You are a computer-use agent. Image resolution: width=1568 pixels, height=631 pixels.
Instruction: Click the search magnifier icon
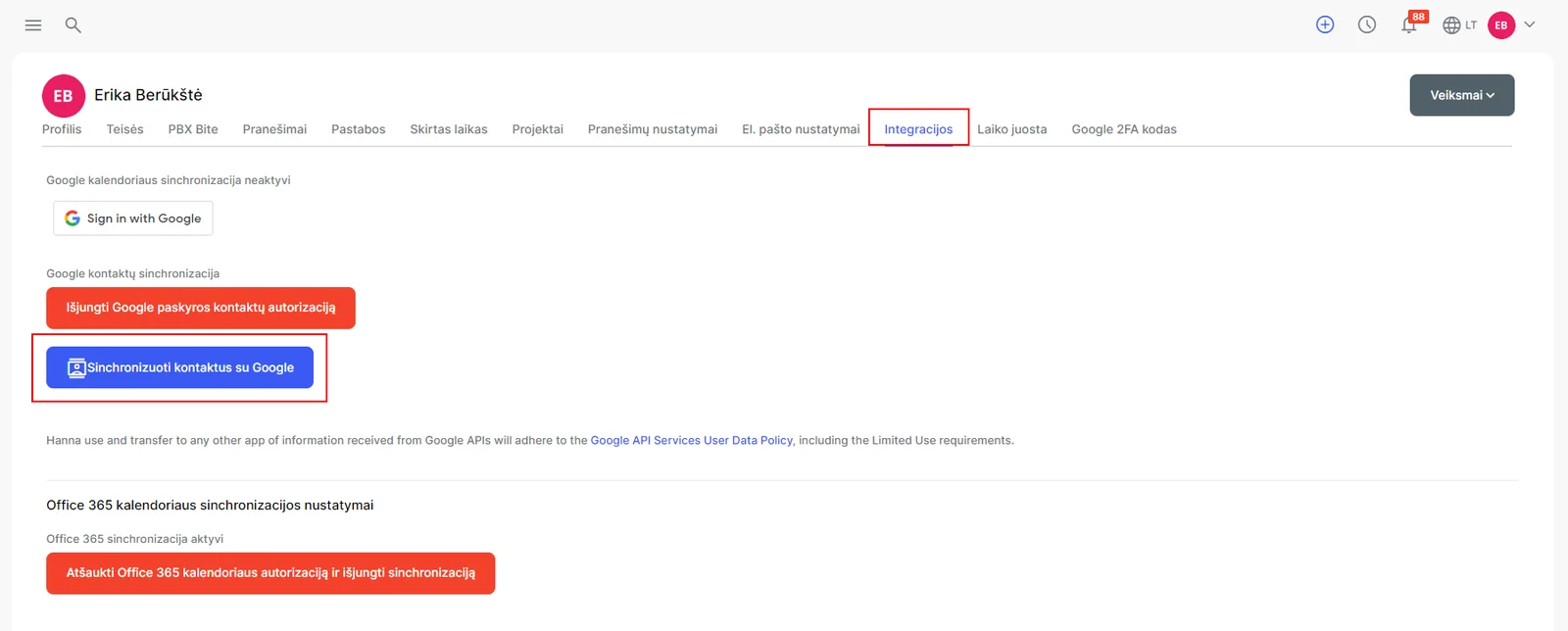[73, 25]
